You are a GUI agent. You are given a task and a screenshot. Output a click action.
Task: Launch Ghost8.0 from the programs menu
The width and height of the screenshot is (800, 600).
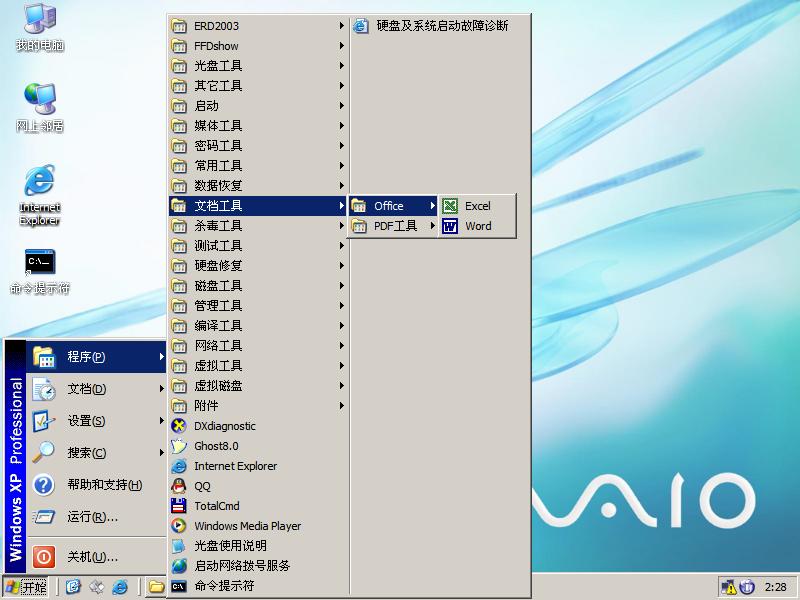[x=259, y=446]
